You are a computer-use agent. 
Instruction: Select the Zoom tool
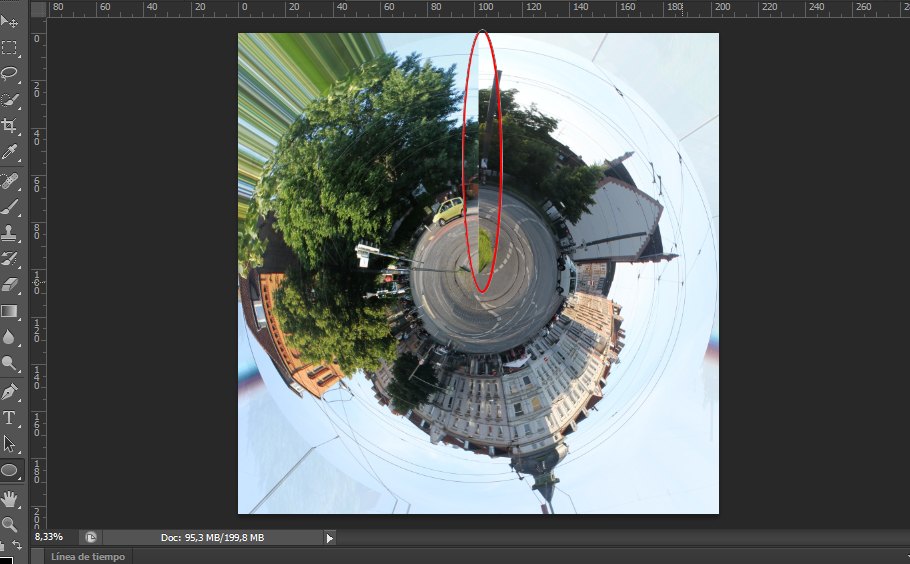pos(9,525)
